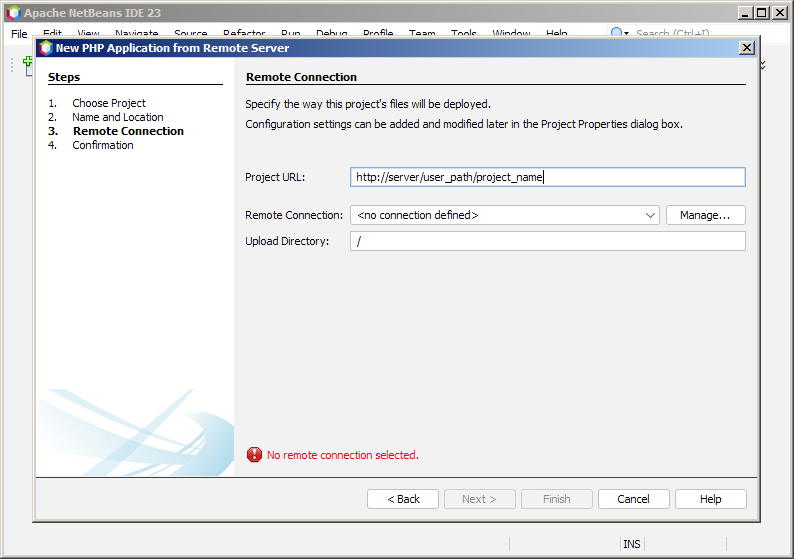Open Help for the wizard dialog
Screen dimensions: 794x559
(x=710, y=499)
